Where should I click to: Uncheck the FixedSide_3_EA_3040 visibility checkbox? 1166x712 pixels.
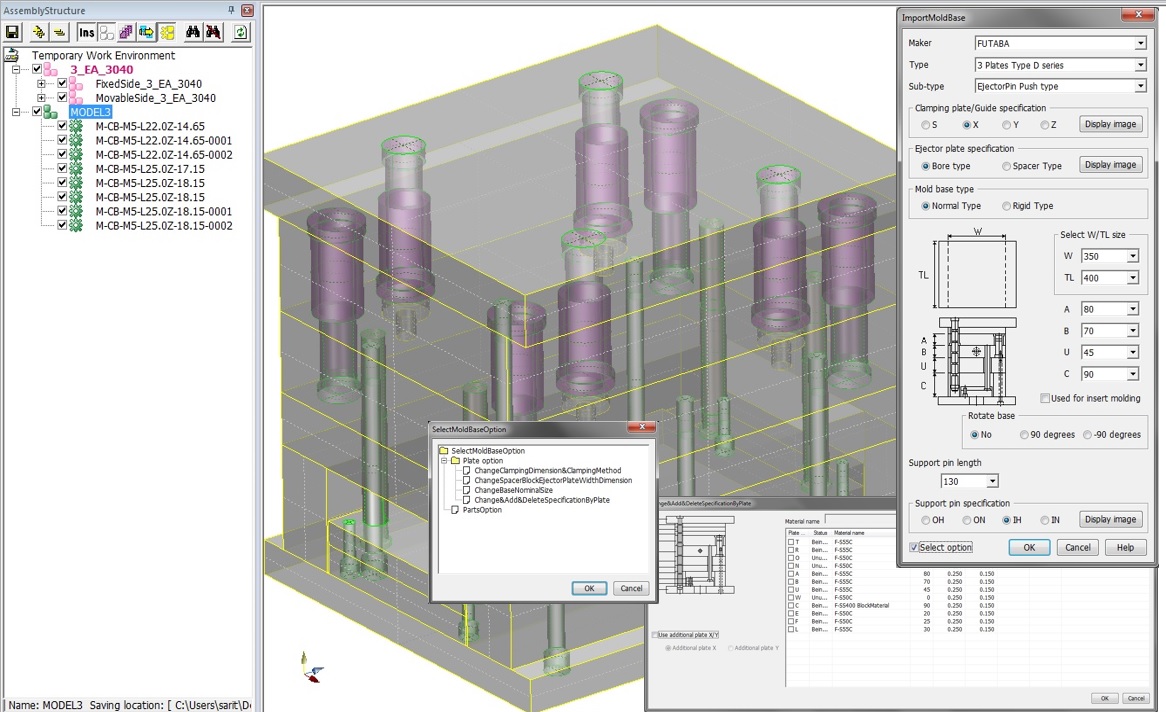point(62,84)
